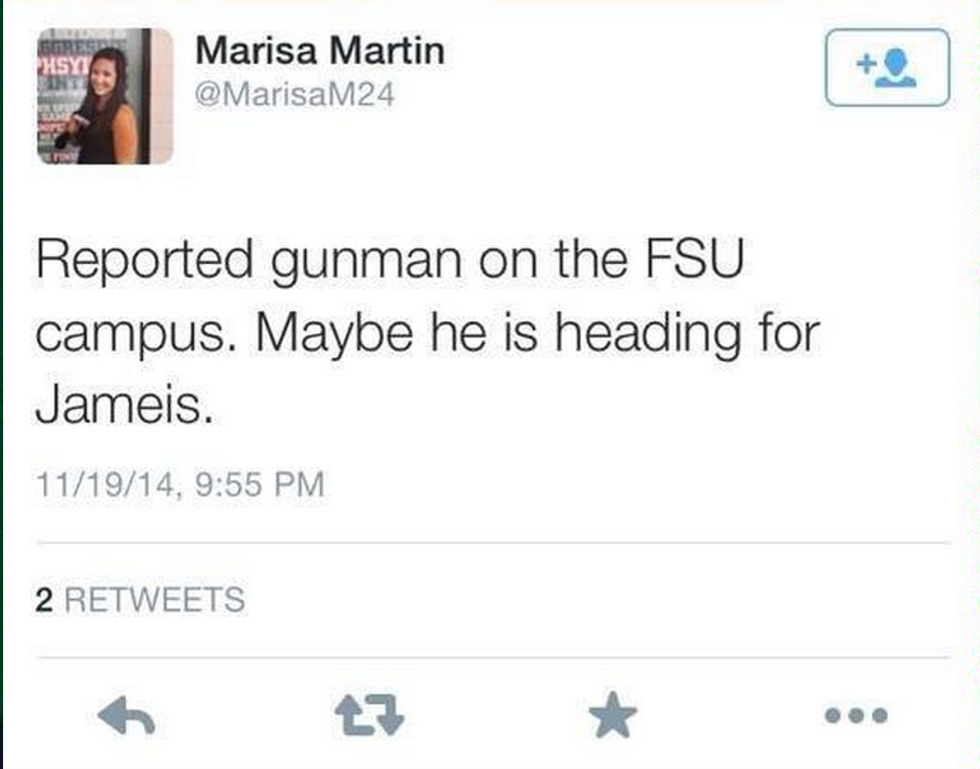Image resolution: width=980 pixels, height=769 pixels.
Task: Favorite the tweet with the star
Action: click(612, 714)
